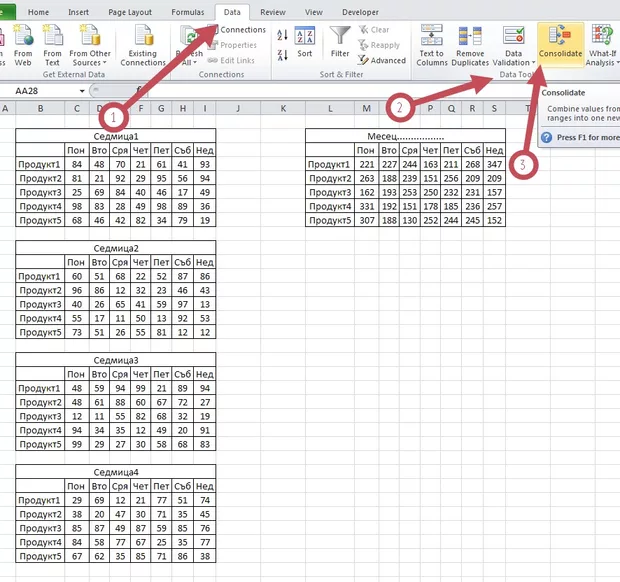620x582 pixels.
Task: Open the Formulas tab
Action: (x=188, y=12)
